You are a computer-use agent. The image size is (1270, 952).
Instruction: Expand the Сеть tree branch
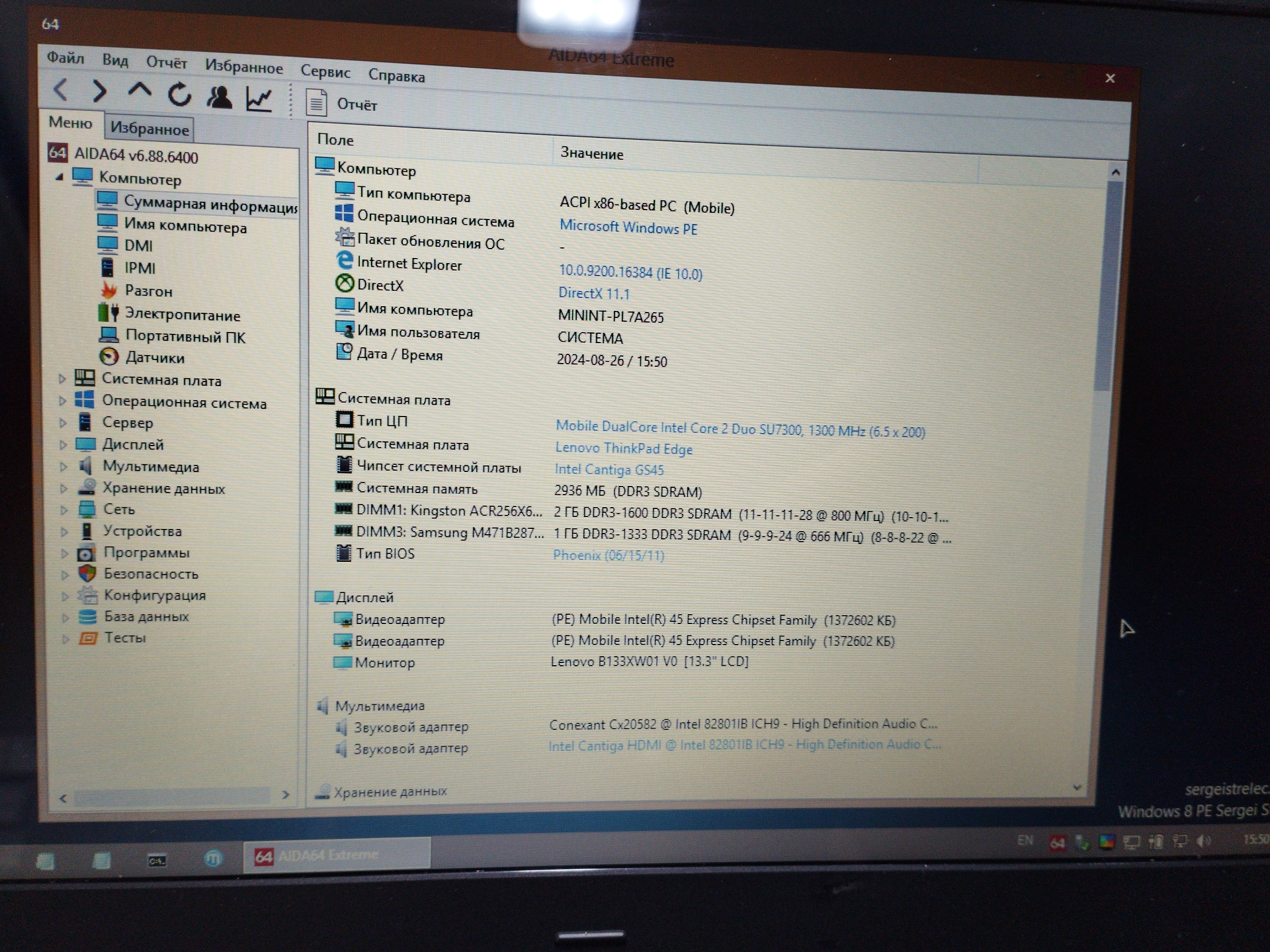pos(64,510)
